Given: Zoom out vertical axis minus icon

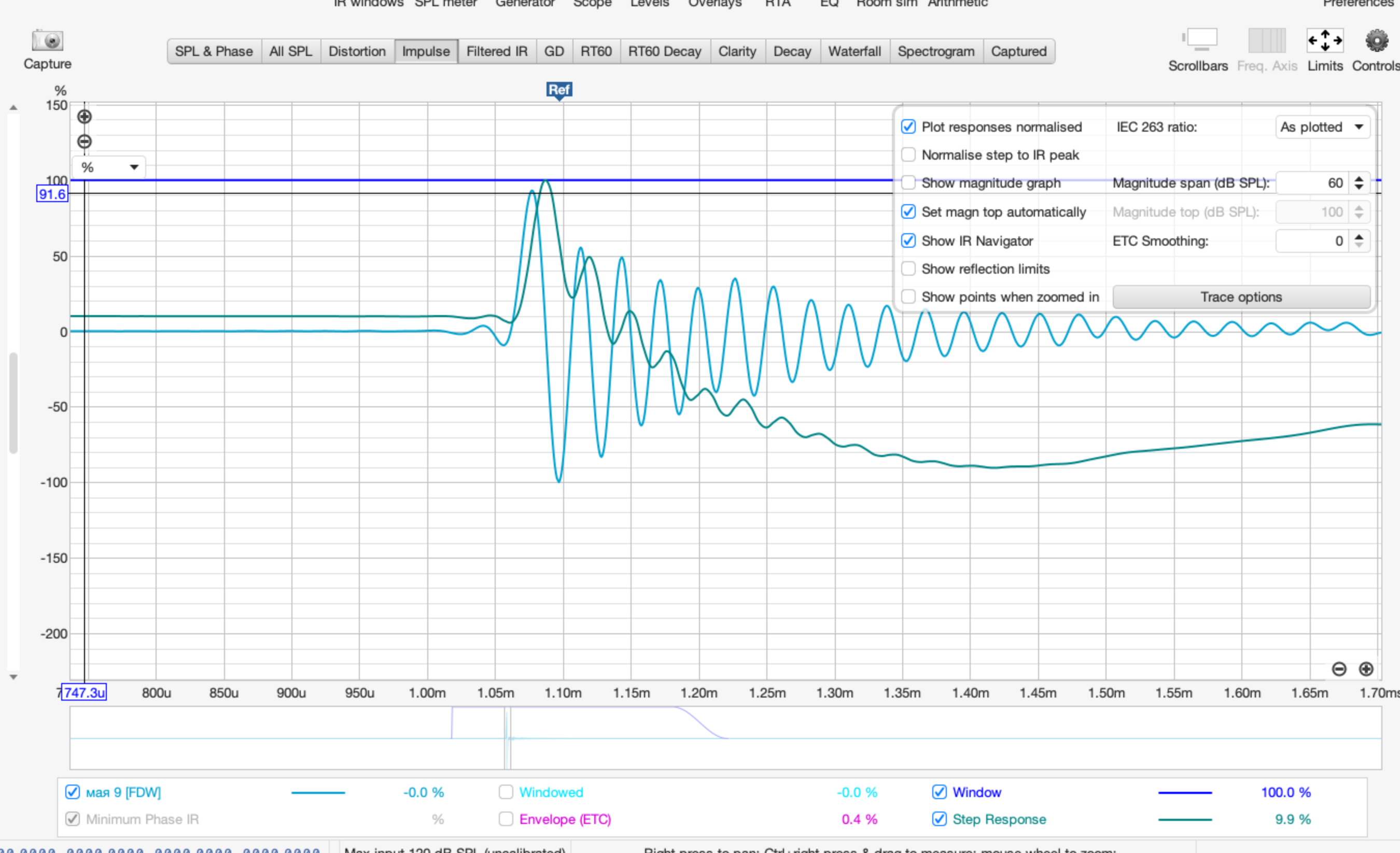Looking at the screenshot, I should point(84,141).
